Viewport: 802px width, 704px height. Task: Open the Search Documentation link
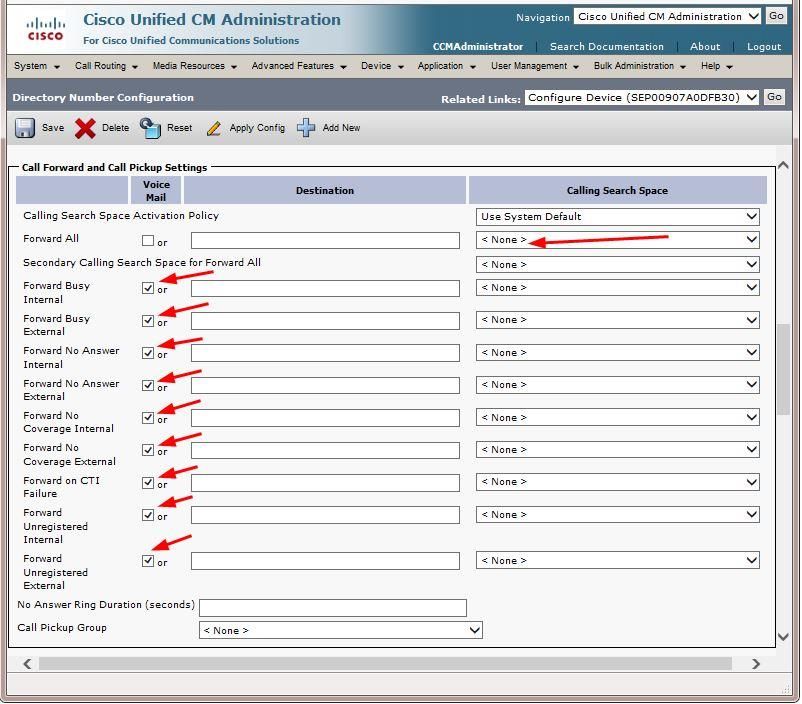click(607, 47)
